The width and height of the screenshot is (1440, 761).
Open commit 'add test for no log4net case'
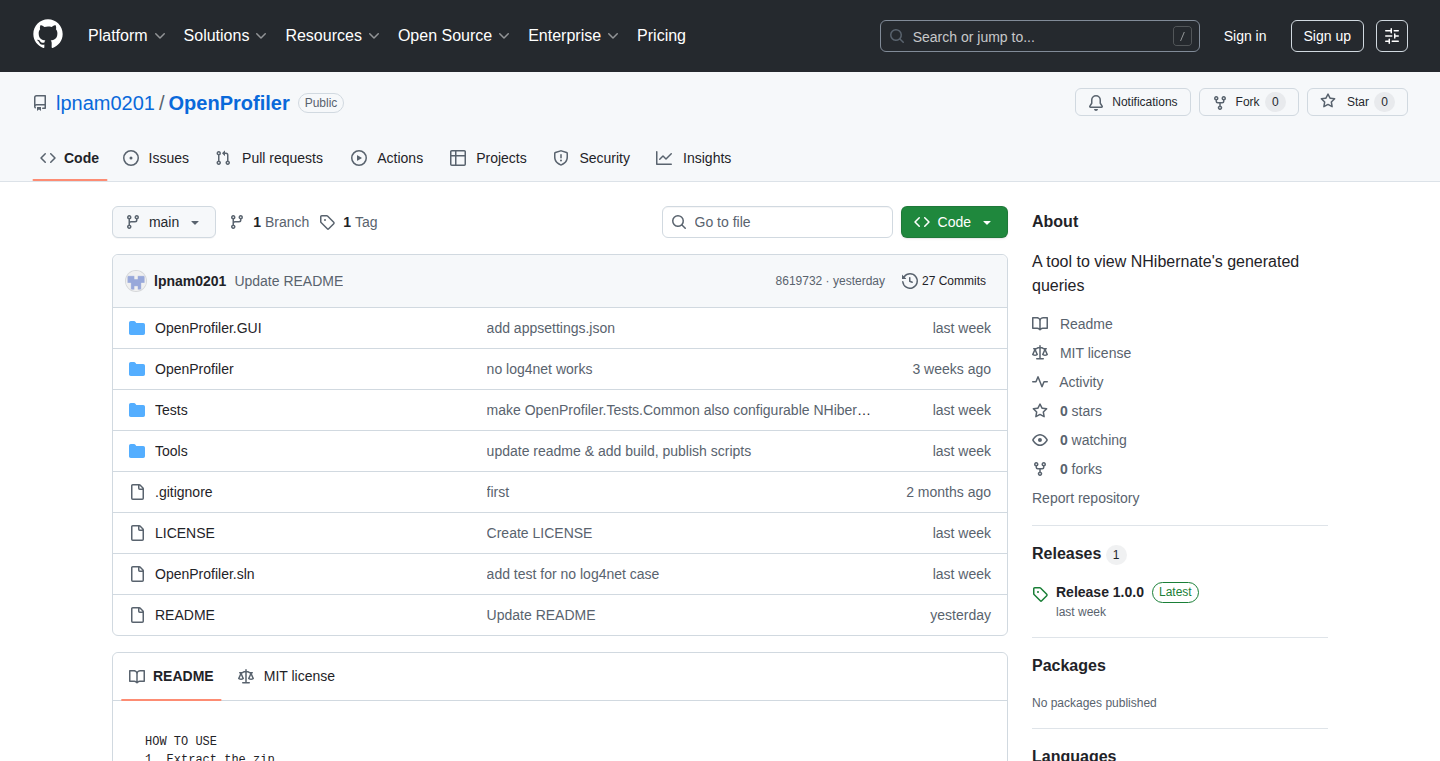573,574
